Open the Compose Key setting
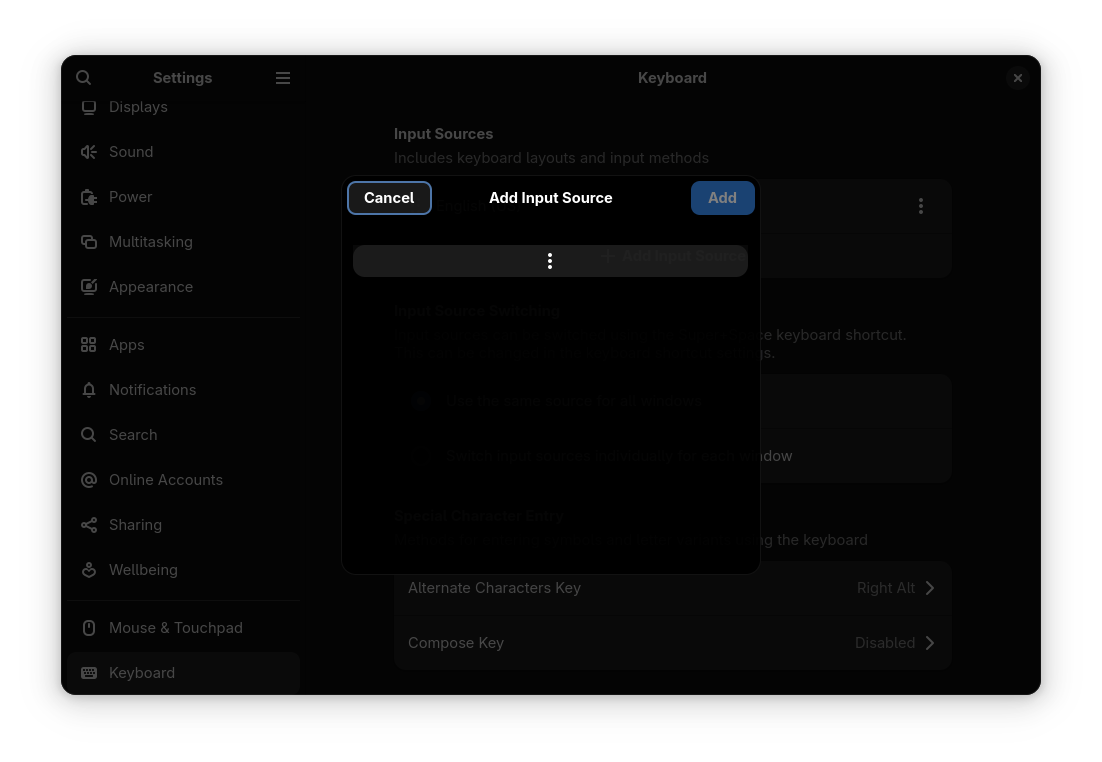 673,642
